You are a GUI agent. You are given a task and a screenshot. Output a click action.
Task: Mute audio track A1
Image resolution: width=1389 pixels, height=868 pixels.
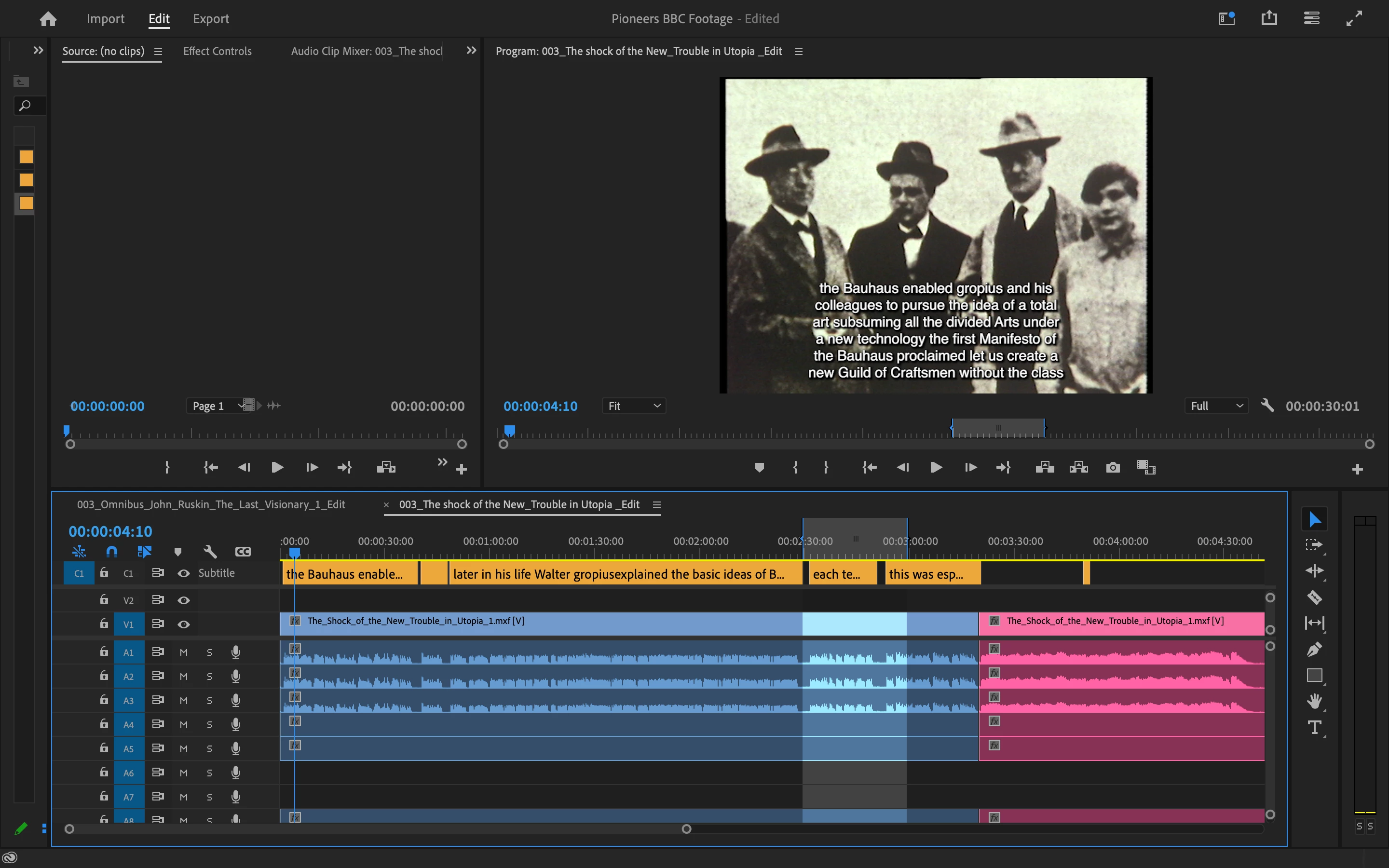pyautogui.click(x=184, y=652)
